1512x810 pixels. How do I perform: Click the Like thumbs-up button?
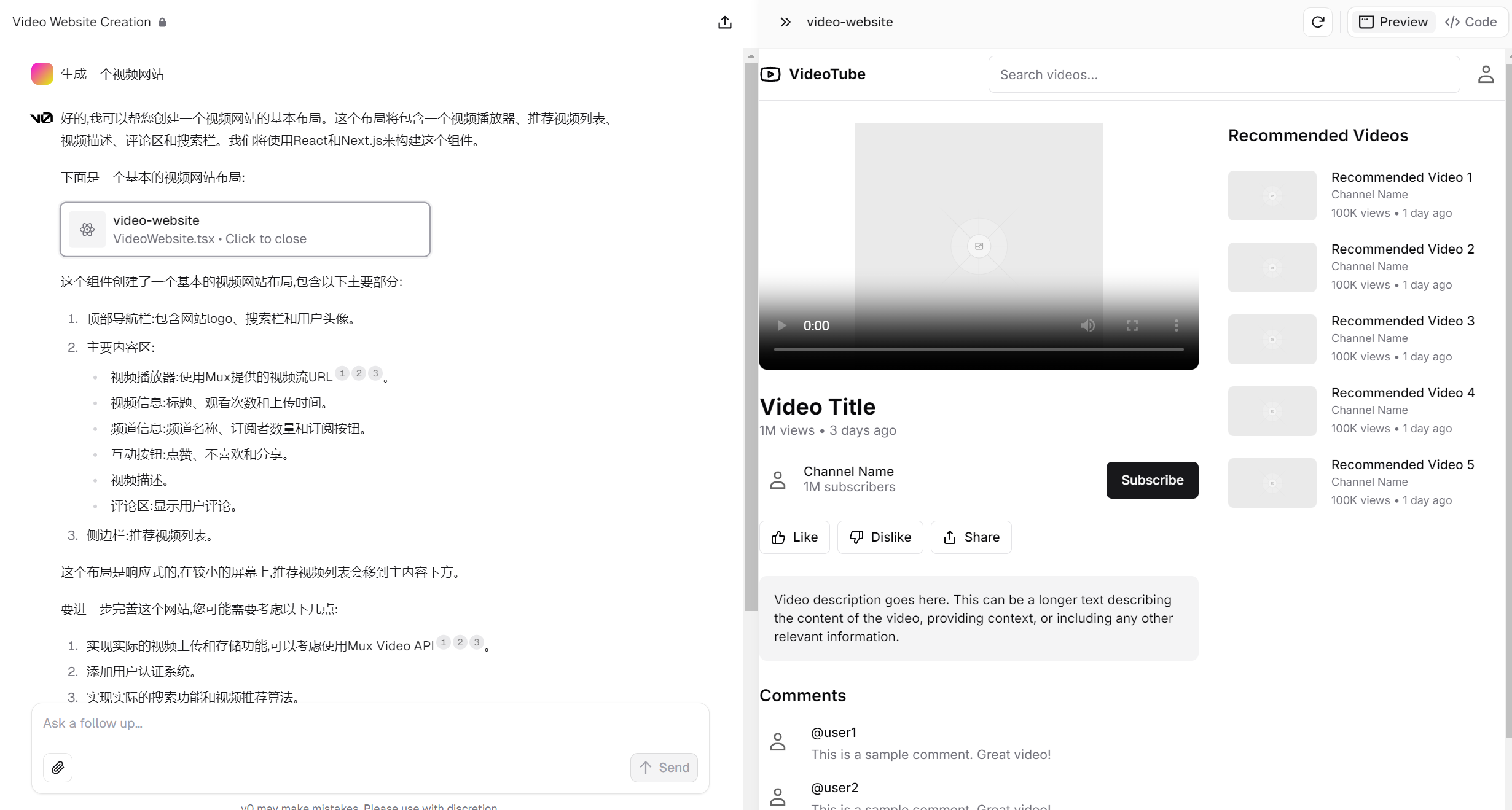794,537
